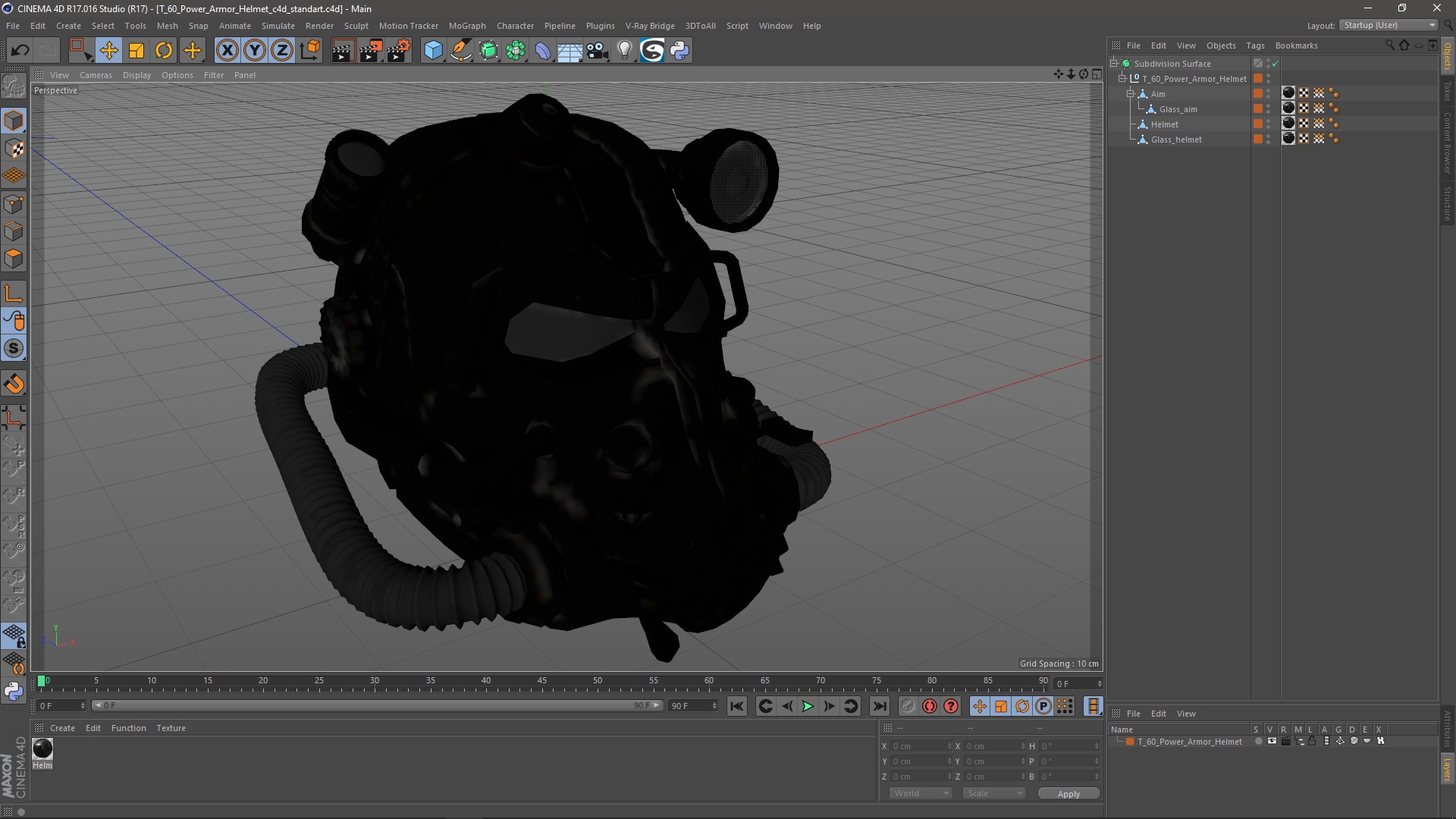Open the V-Ray Bridge menu
Screen dimensions: 1456x819
650,26
